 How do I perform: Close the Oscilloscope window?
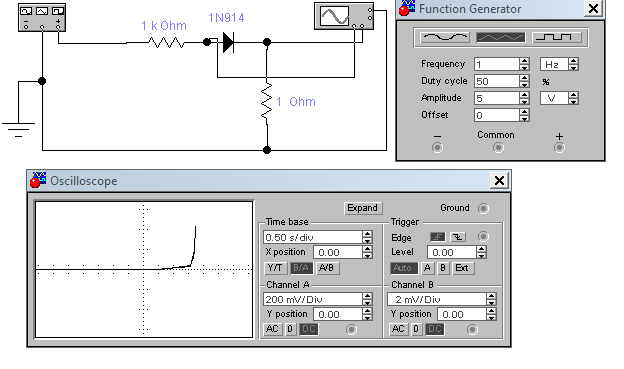coord(499,181)
